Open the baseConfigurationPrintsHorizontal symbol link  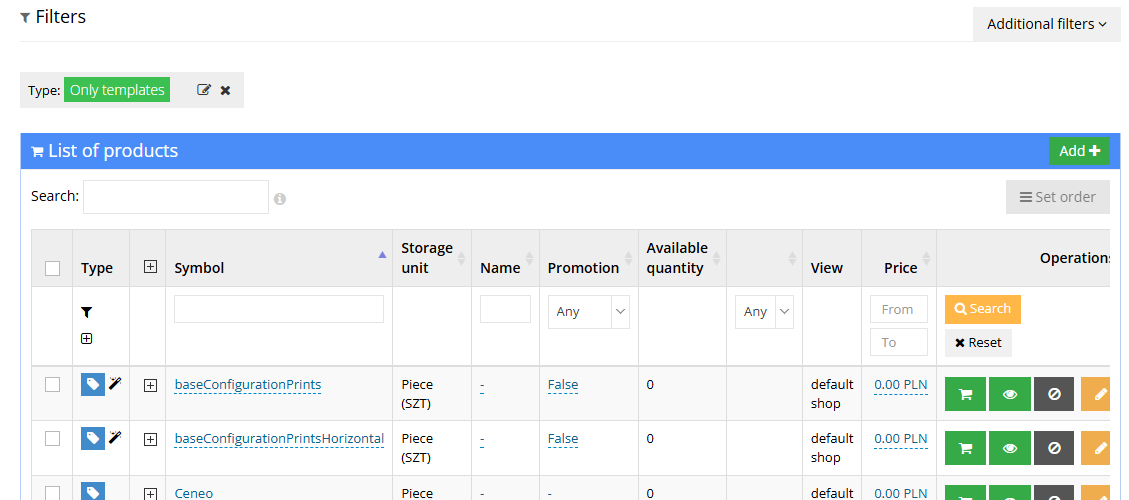[279, 438]
